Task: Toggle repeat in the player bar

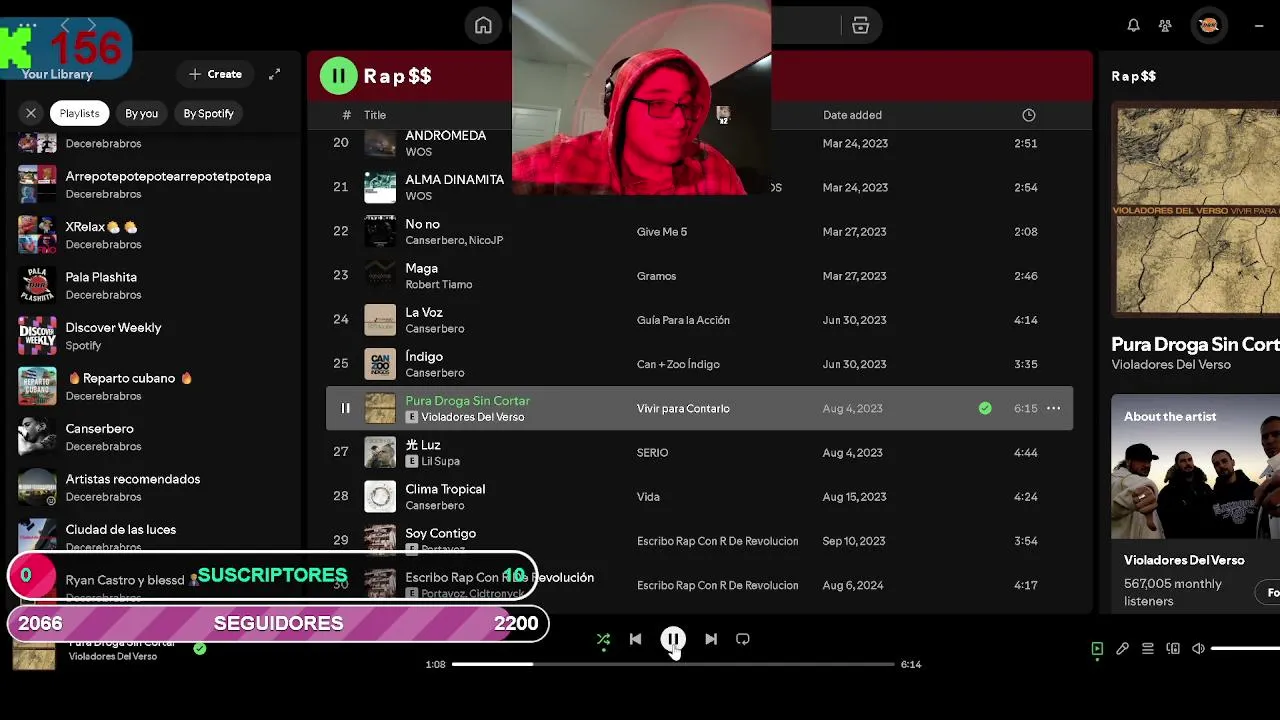Action: click(x=743, y=639)
